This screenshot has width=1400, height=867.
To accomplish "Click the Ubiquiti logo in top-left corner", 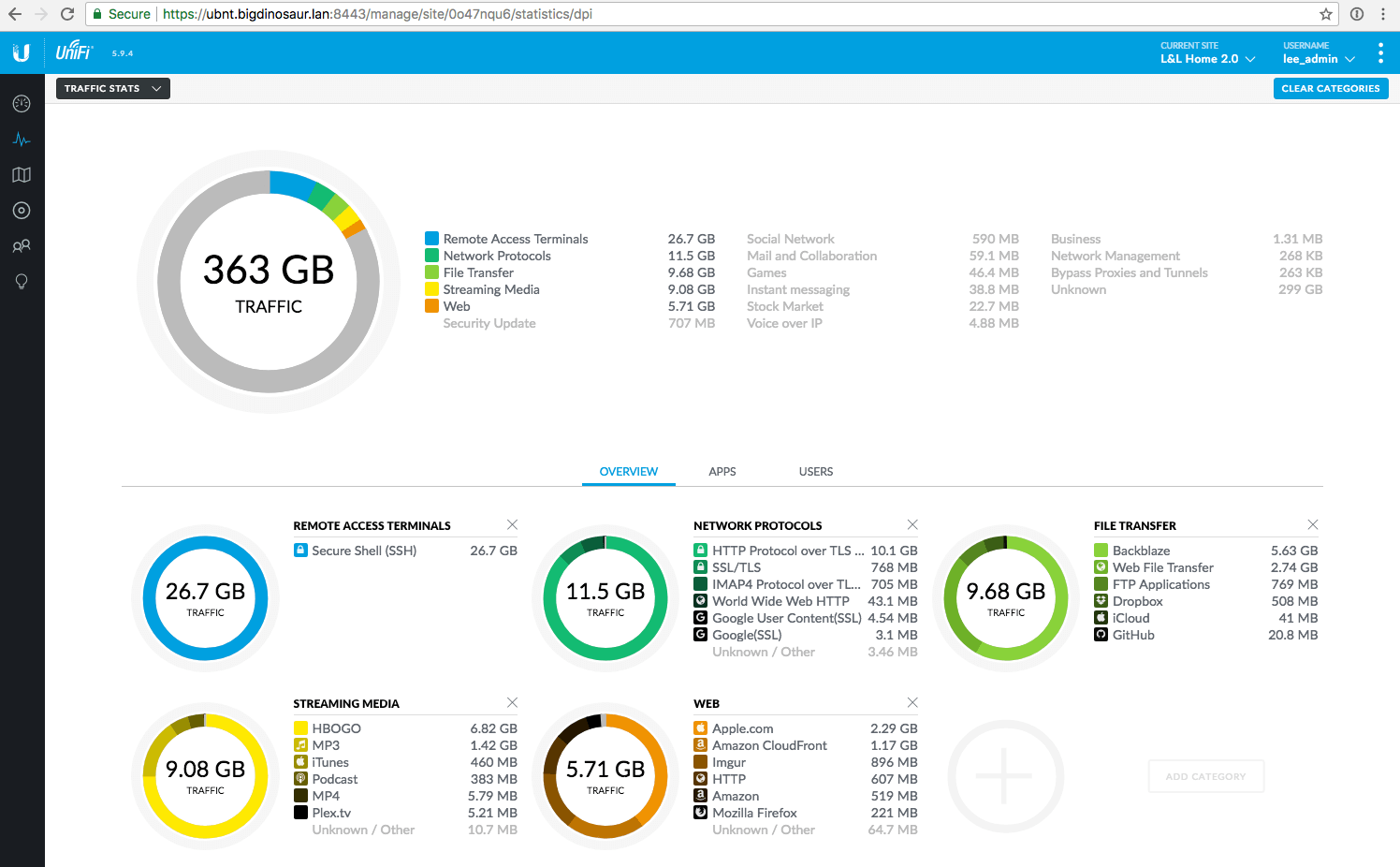I will (22, 53).
